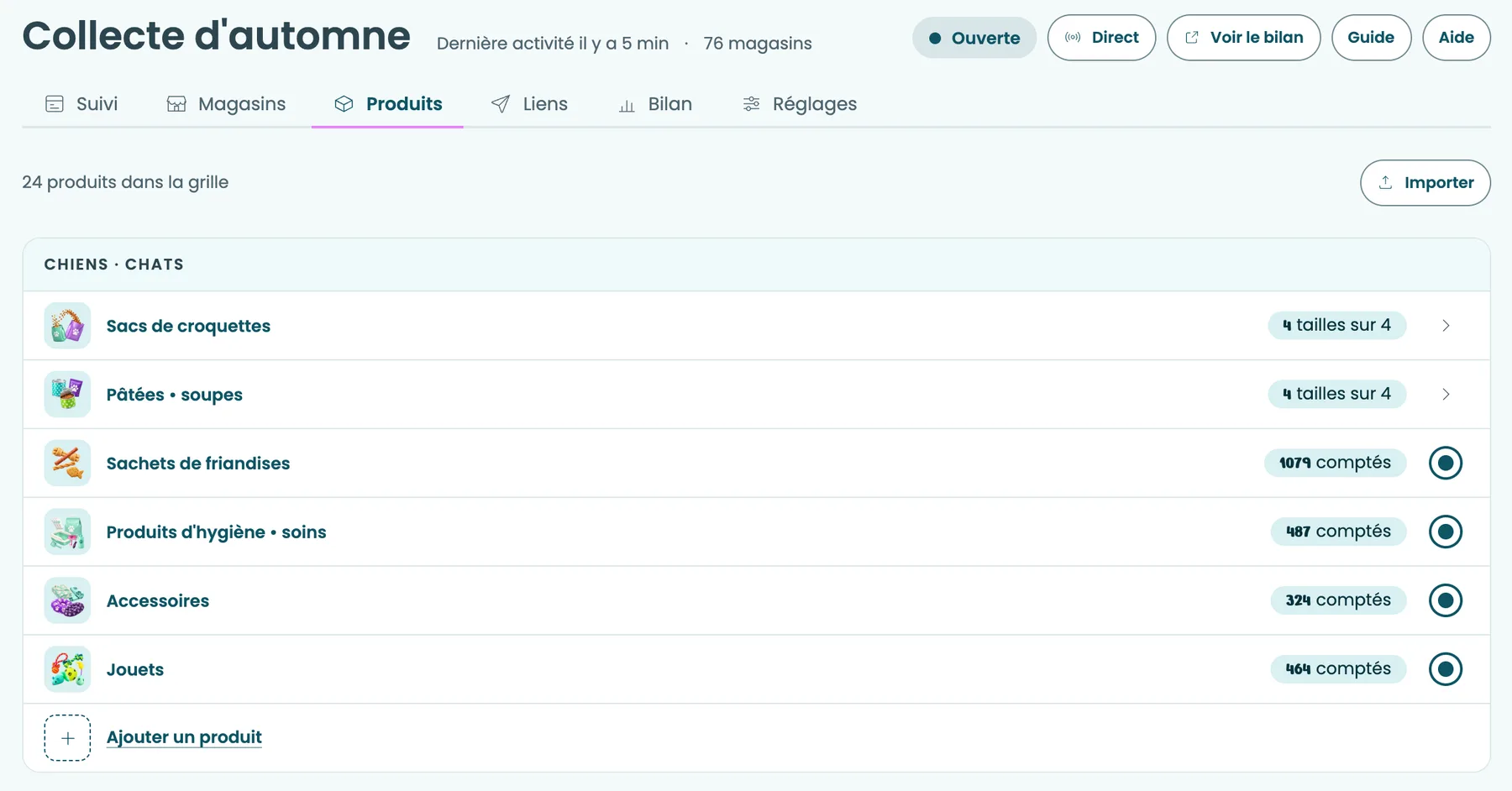This screenshot has width=1512, height=791.
Task: Click the Magasins store icon
Action: (x=176, y=104)
